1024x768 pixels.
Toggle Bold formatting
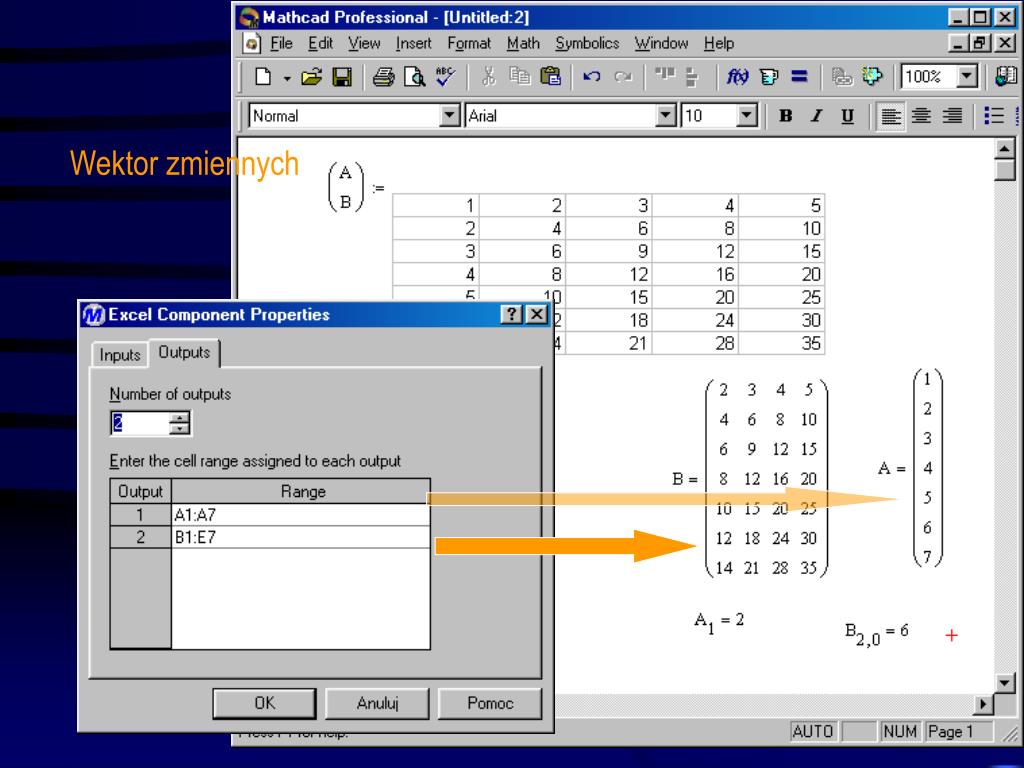click(x=786, y=116)
